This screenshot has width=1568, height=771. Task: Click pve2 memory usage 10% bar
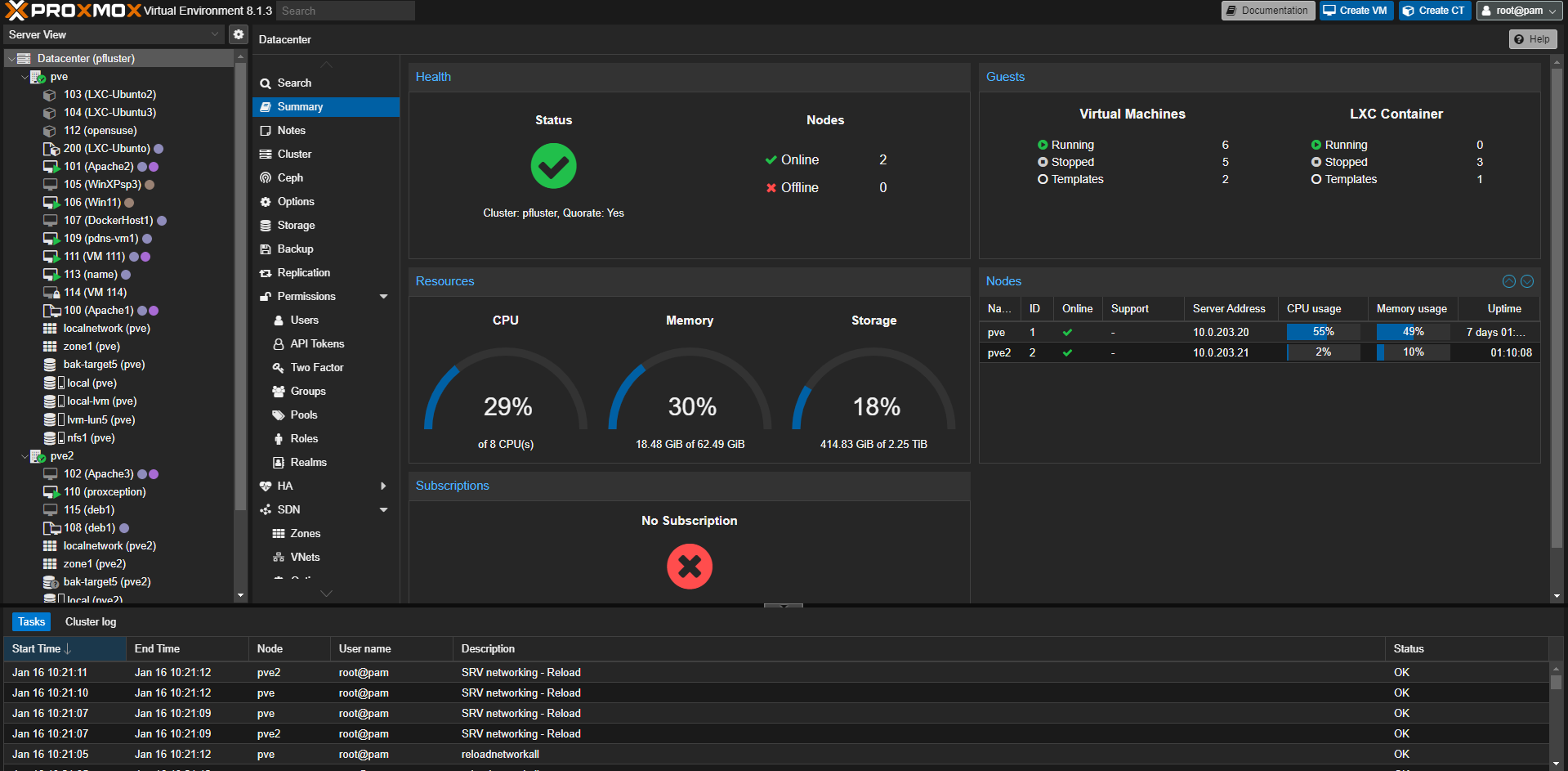pyautogui.click(x=1413, y=352)
